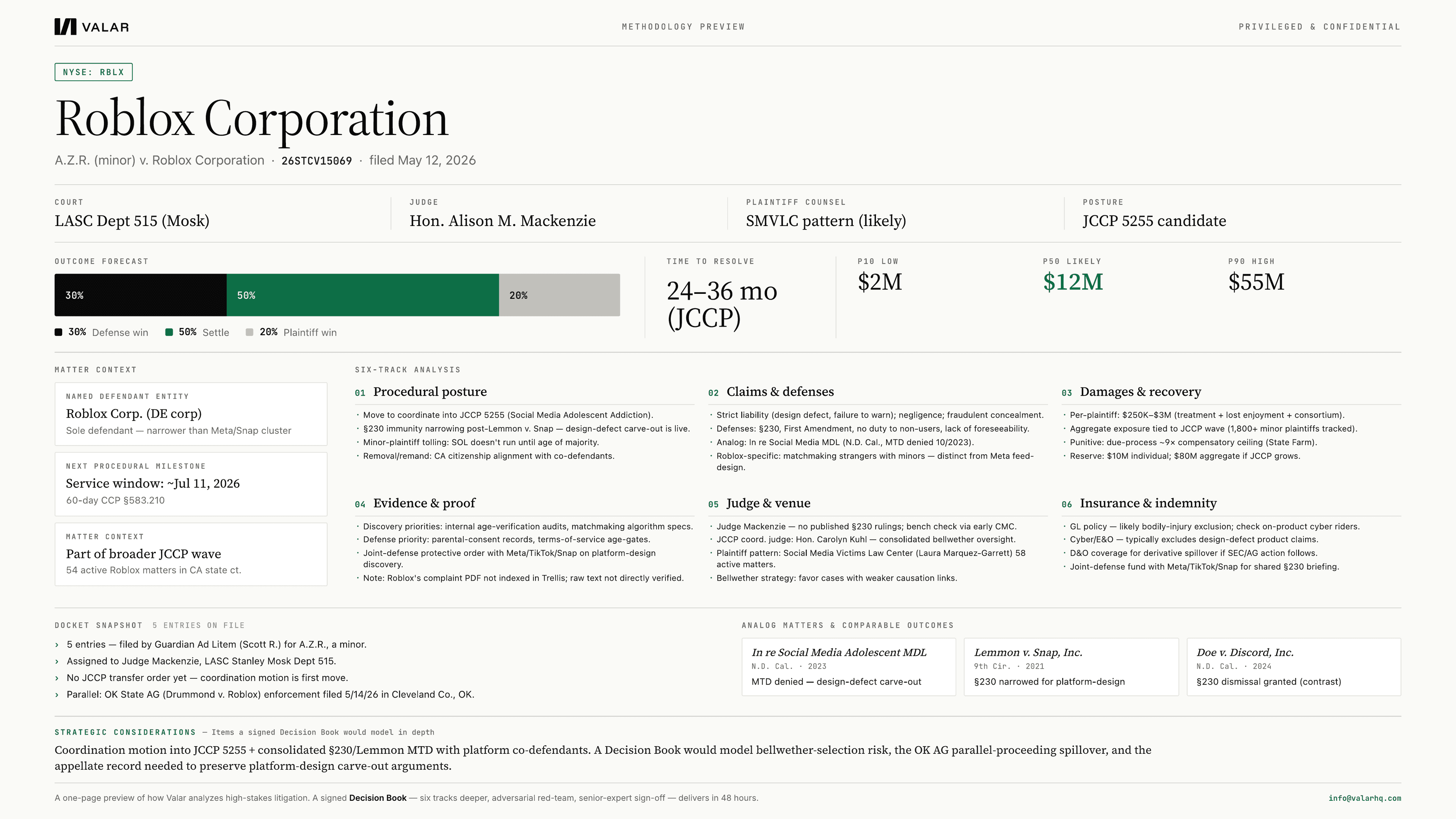
Task: Select the Named Defendant Entity card
Action: [x=190, y=414]
